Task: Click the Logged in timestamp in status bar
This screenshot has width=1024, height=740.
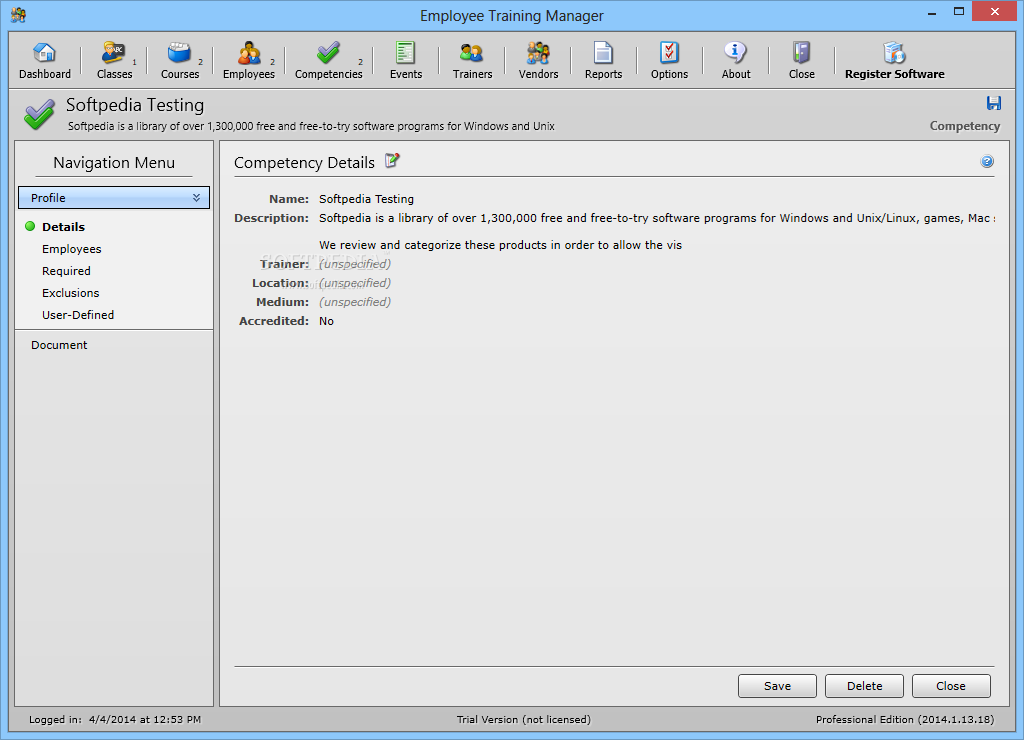Action: 115,719
